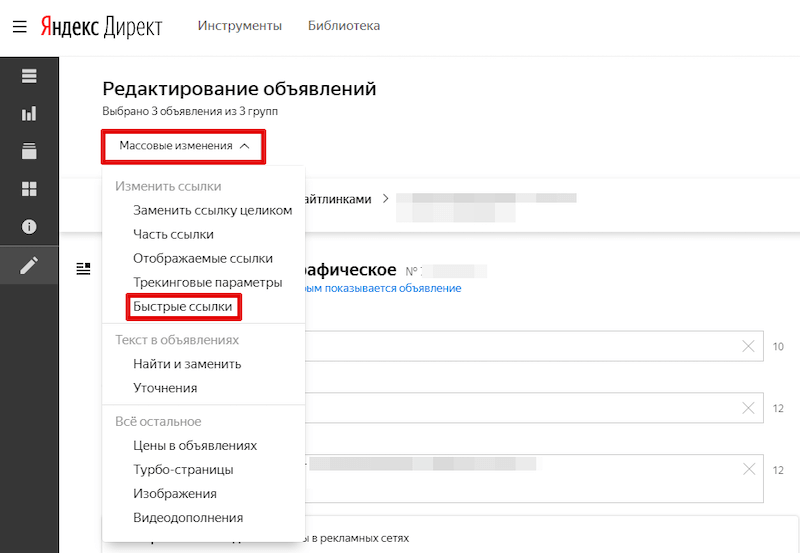Select Быстрые ссылки from the menu
This screenshot has height=553, width=800.
[x=183, y=307]
